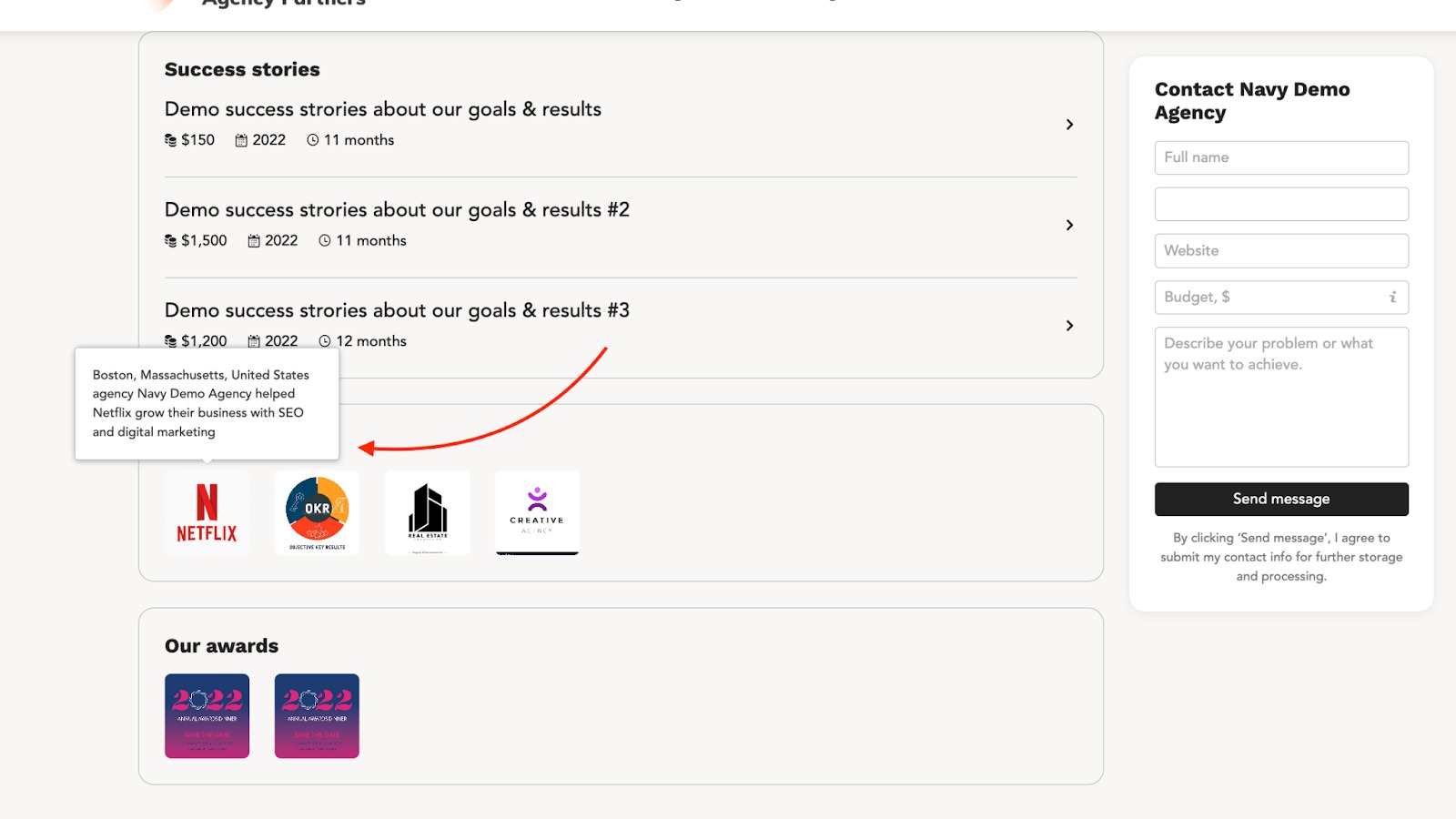Expand success story #2 chevron
Screen dimensions: 1456x819
[x=1069, y=225]
